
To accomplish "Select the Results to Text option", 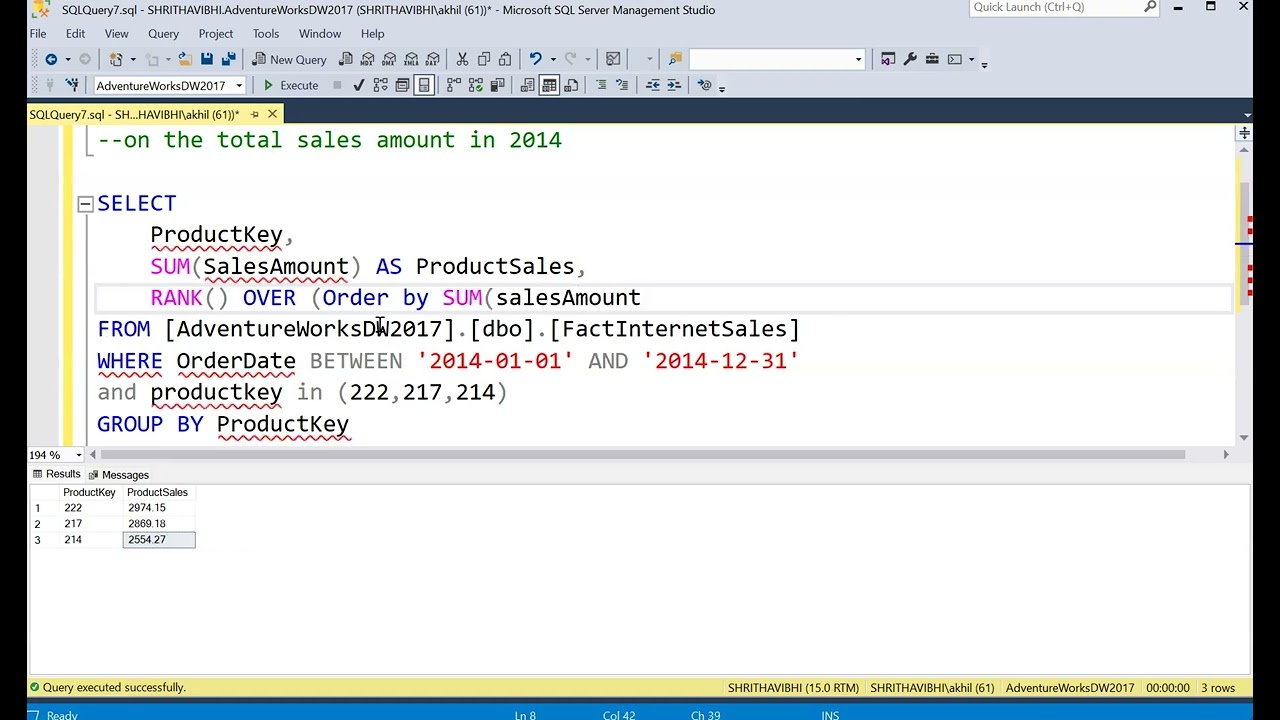I will click(527, 85).
